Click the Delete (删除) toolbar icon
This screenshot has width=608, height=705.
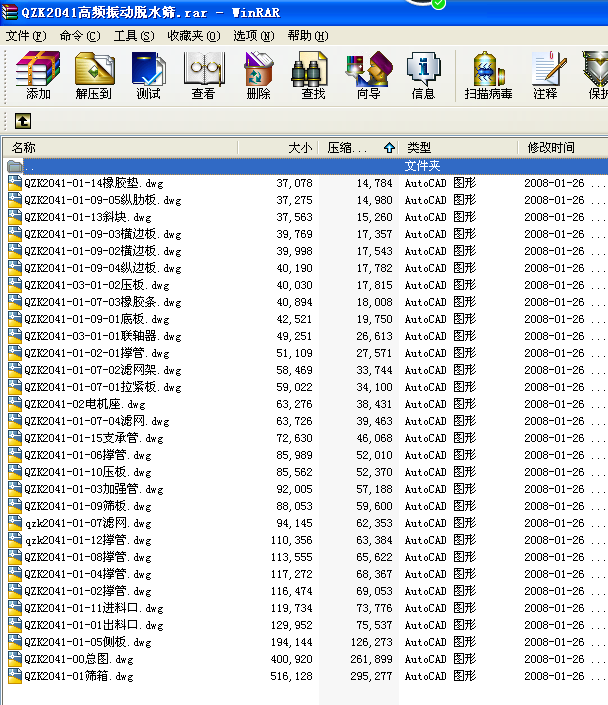(258, 75)
